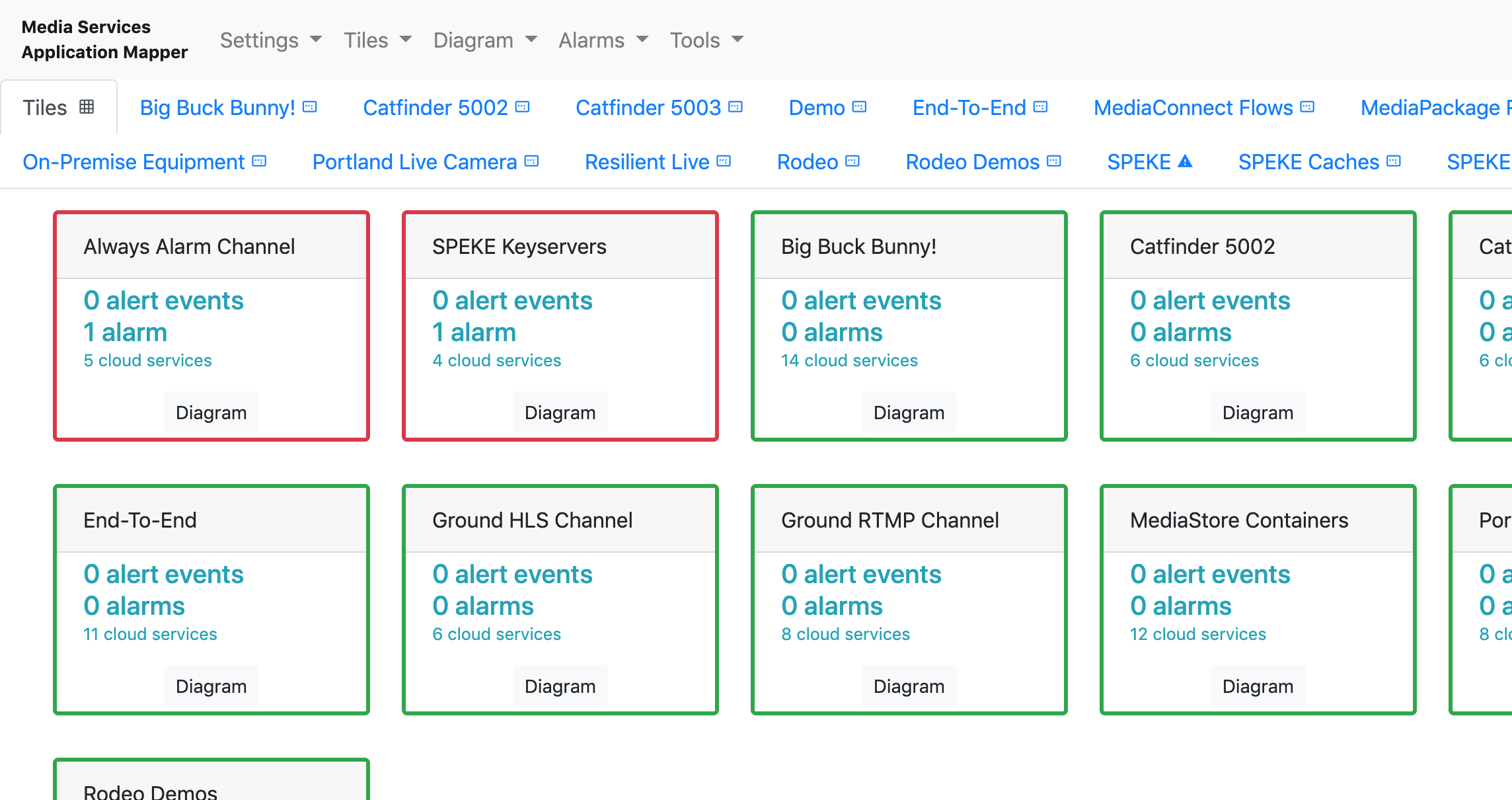The image size is (1512, 800).
Task: Click the Diagram button on MediaStore Containers tile
Action: pos(1258,686)
